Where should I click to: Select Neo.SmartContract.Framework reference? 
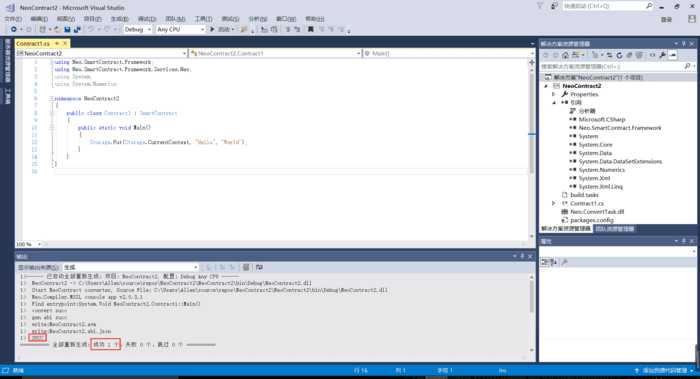click(620, 128)
